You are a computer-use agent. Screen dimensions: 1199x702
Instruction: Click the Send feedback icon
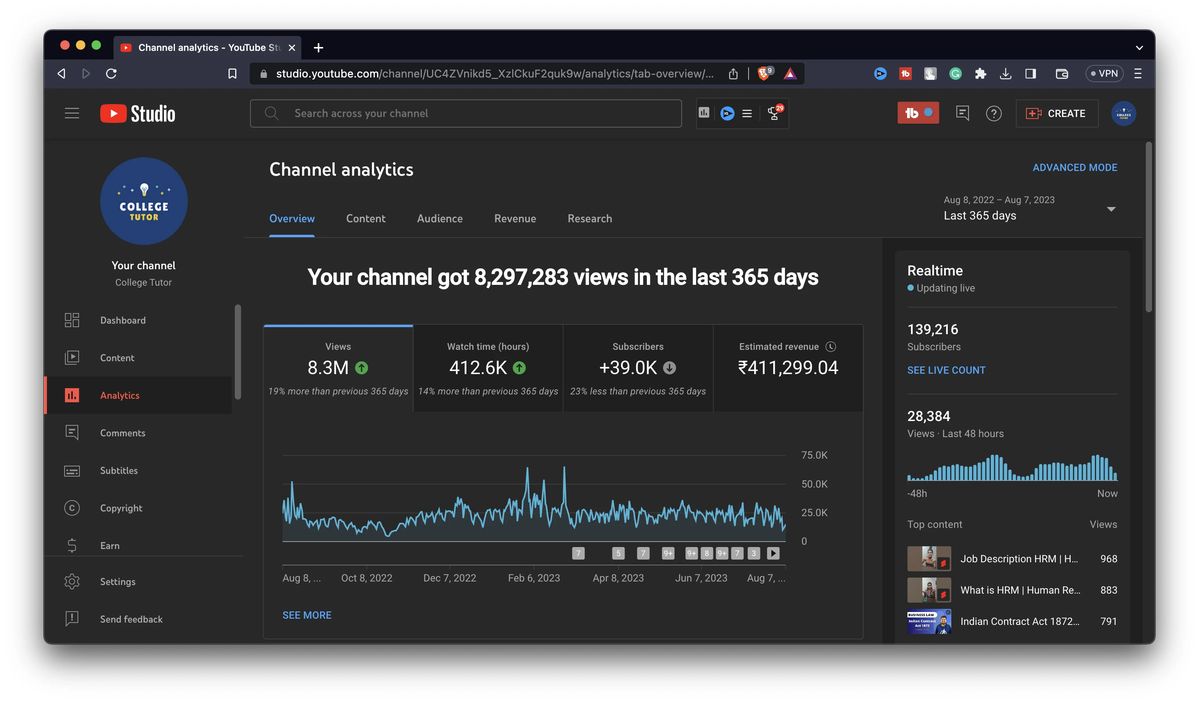point(71,618)
